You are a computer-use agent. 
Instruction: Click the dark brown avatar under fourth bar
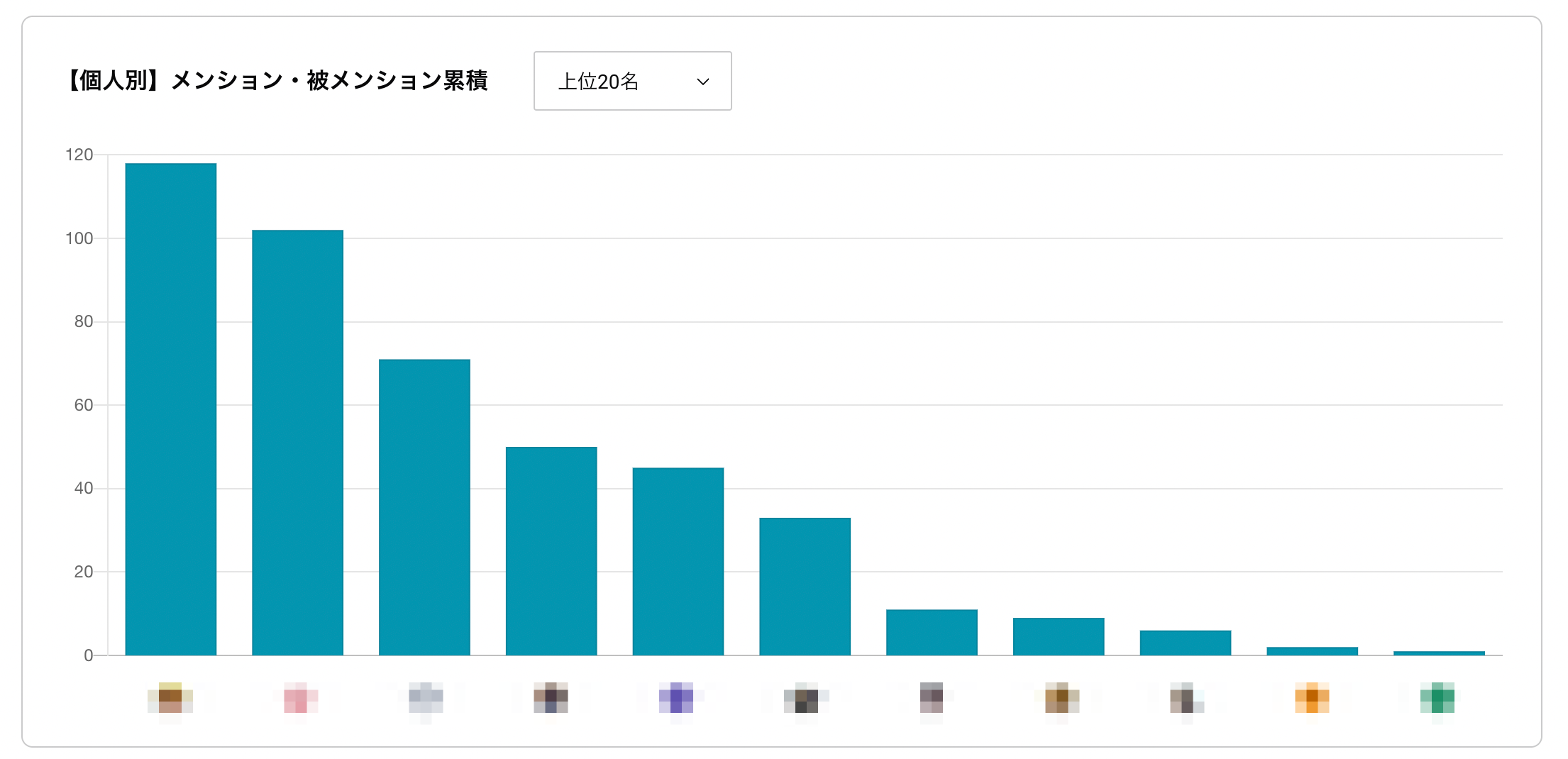pos(551,699)
